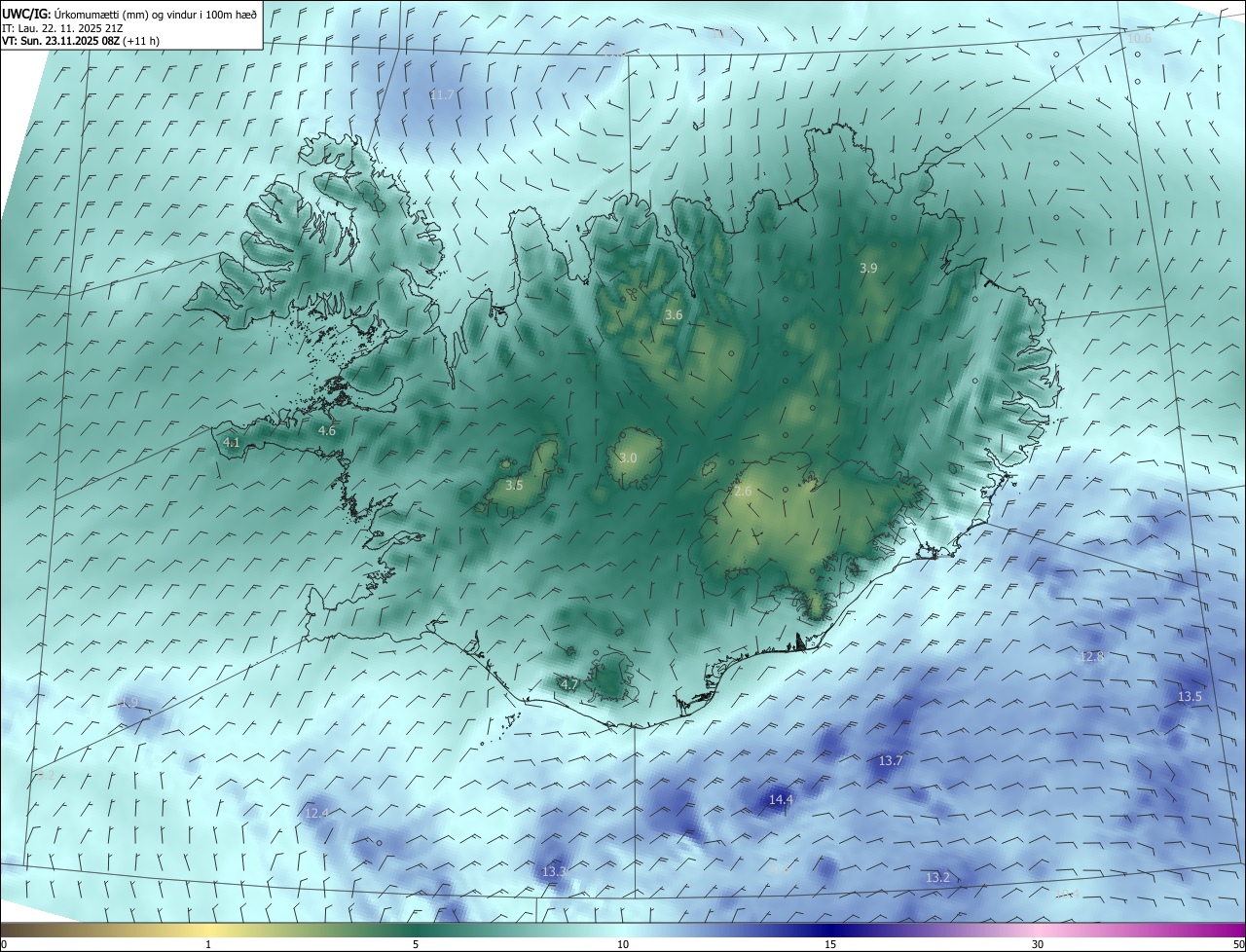This screenshot has width=1246, height=952.
Task: Click the 5 tick on the color scale
Action: pos(416,944)
